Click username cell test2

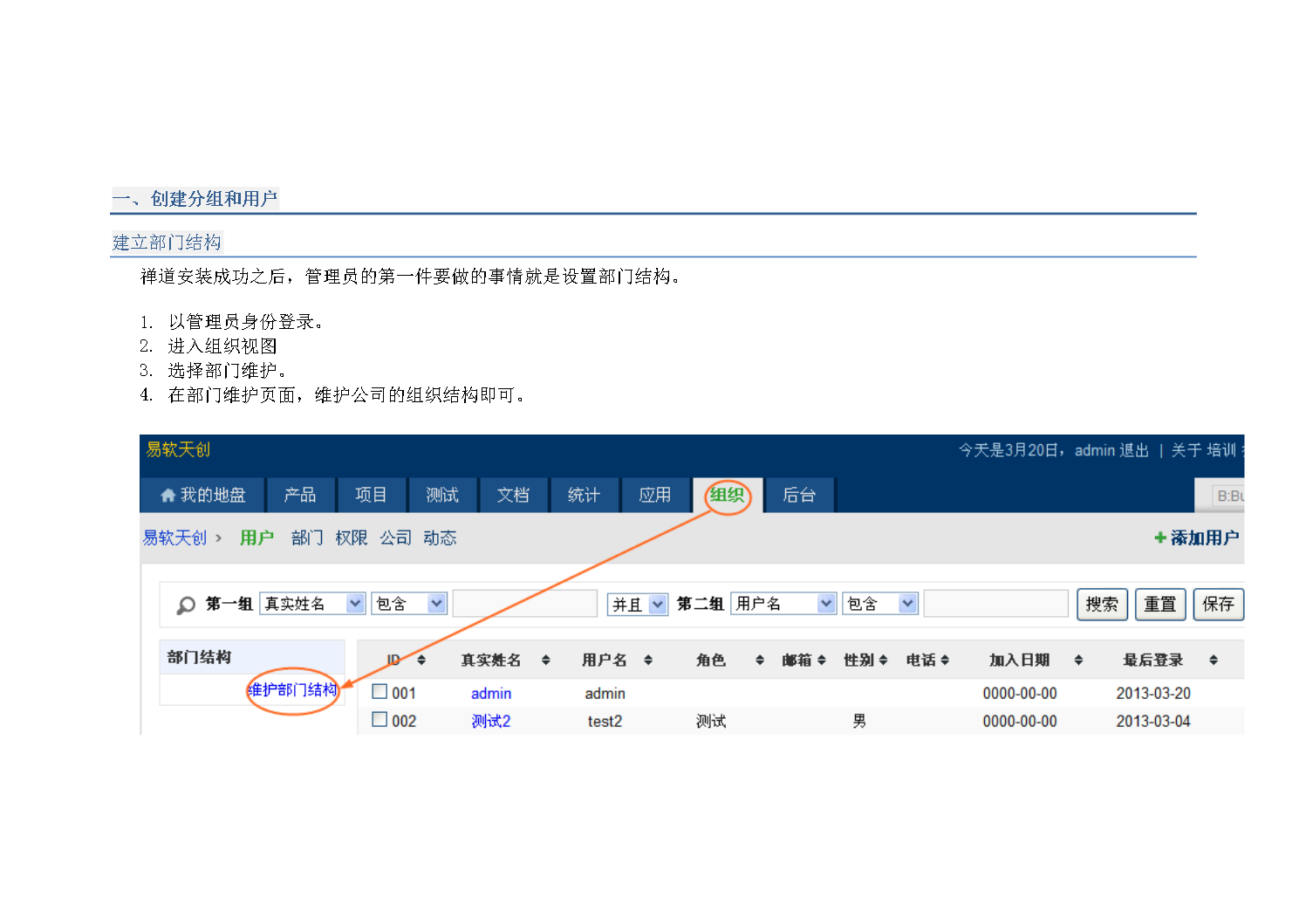pos(605,722)
